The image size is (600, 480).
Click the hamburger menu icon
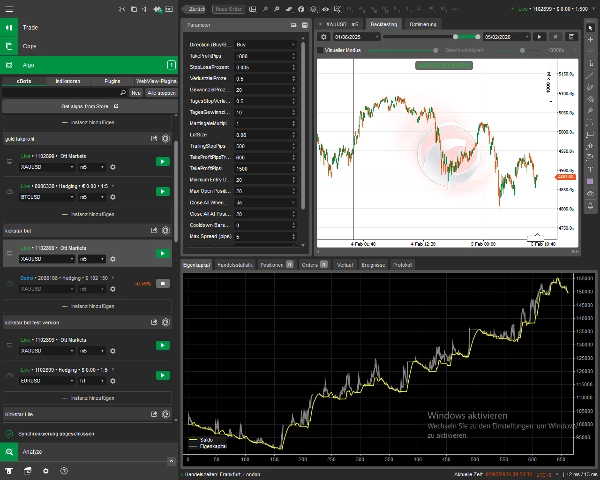point(9,8)
